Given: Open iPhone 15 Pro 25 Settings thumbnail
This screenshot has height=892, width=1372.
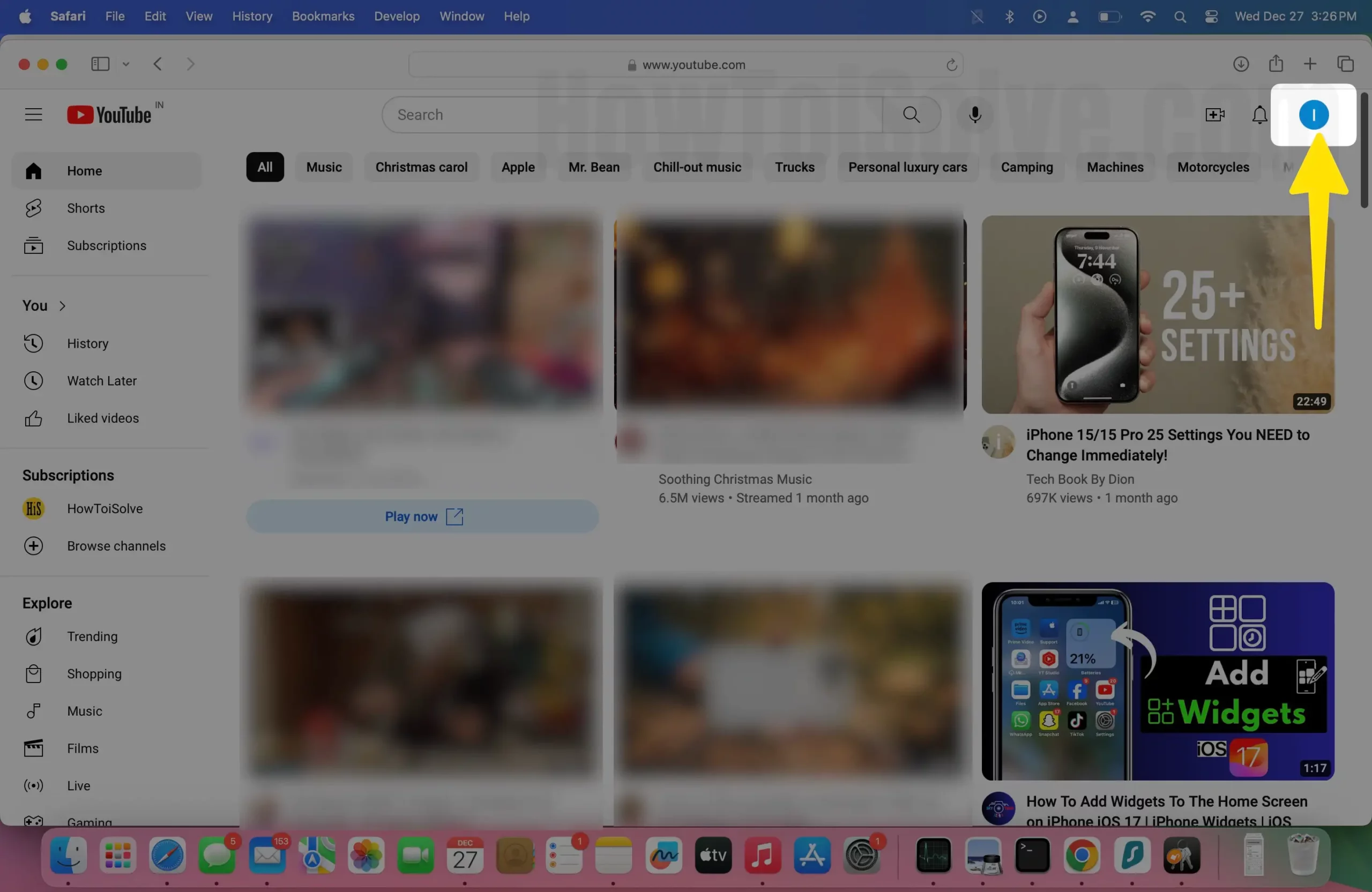Looking at the screenshot, I should [x=1158, y=314].
